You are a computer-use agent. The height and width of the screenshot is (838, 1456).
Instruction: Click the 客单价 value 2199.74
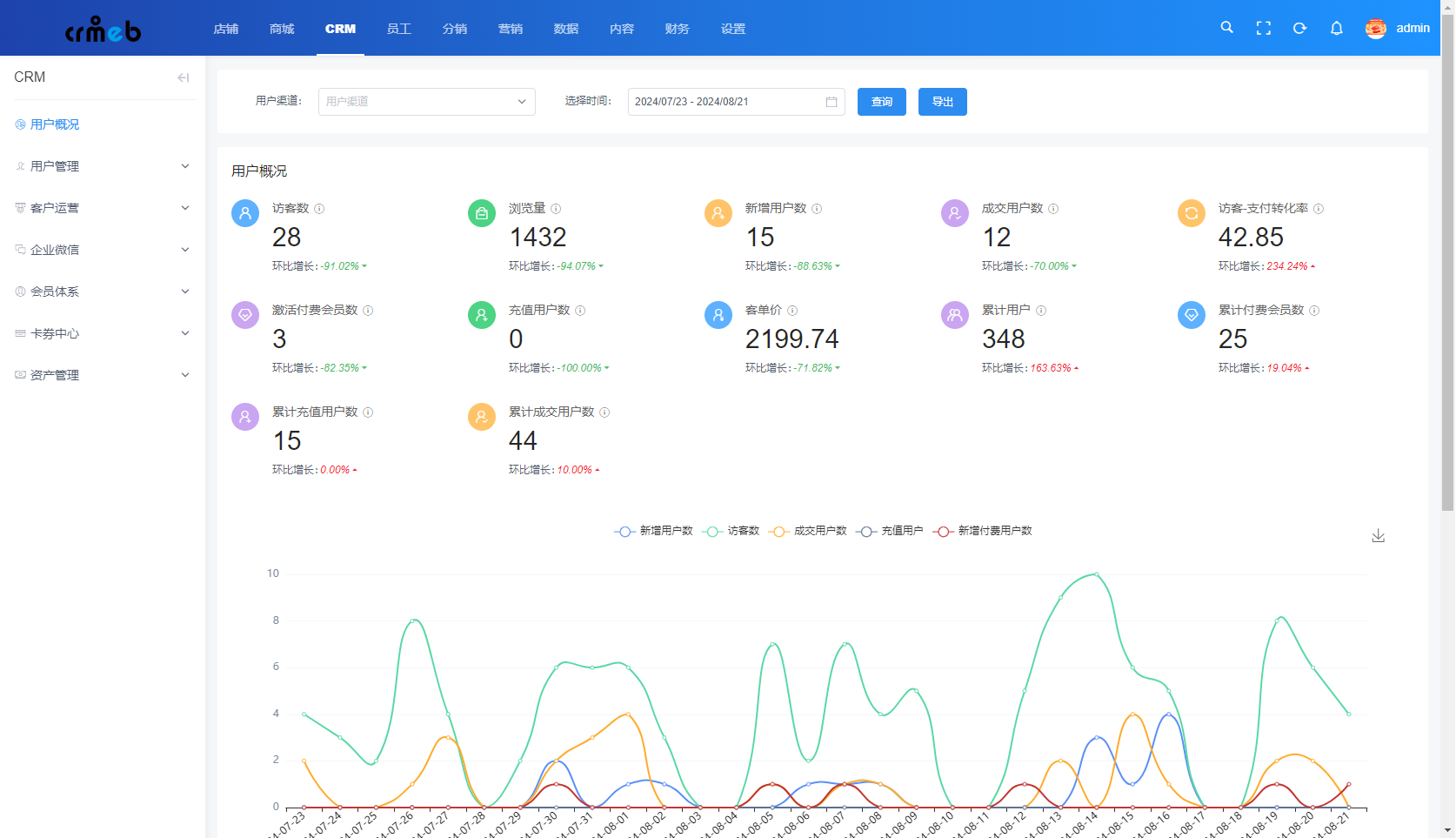click(792, 339)
